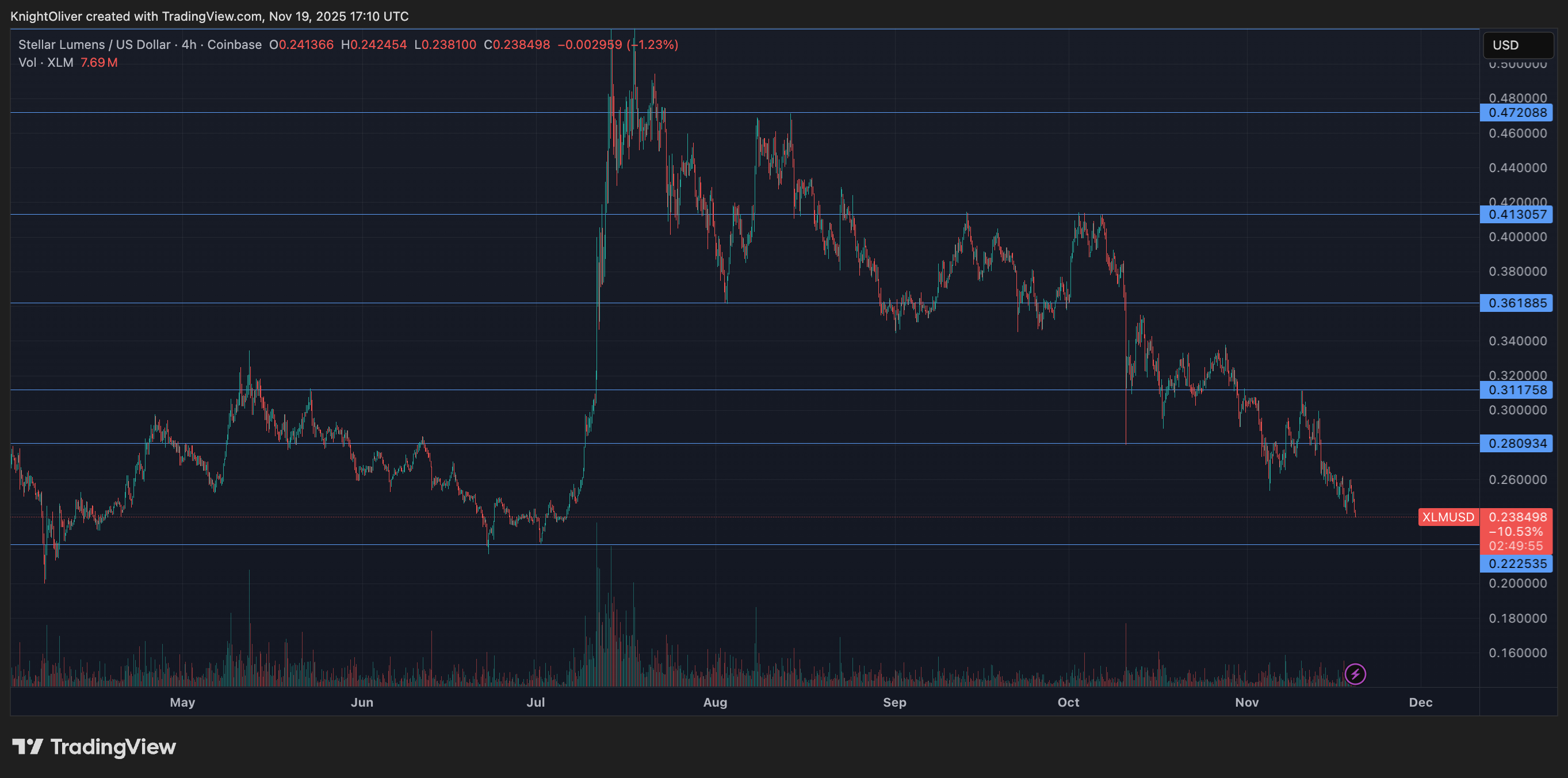Click the KnightOliver created with TradingView.com header

(209, 17)
